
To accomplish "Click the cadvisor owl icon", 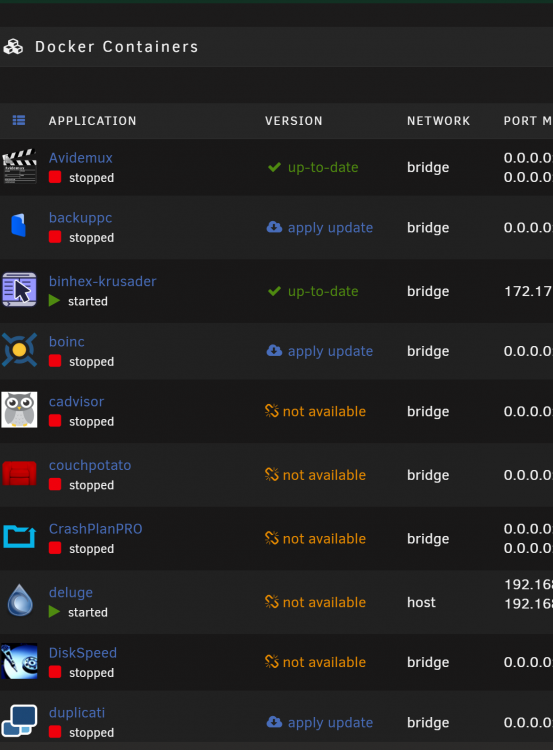I will (19, 410).
